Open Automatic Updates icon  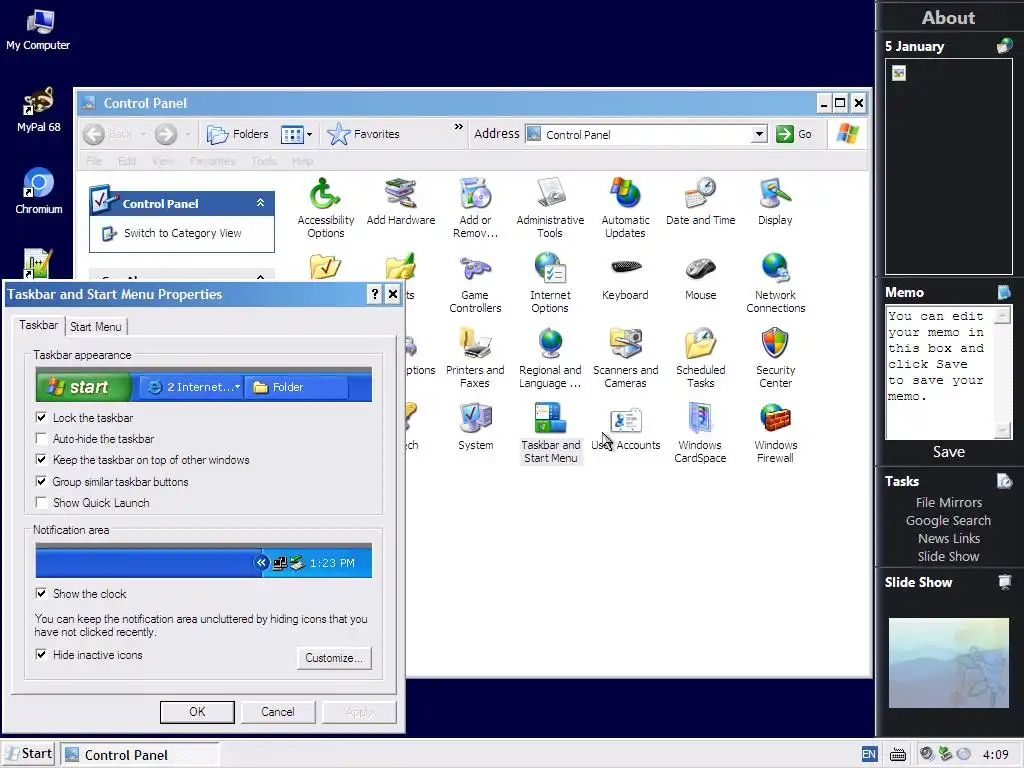(x=625, y=208)
